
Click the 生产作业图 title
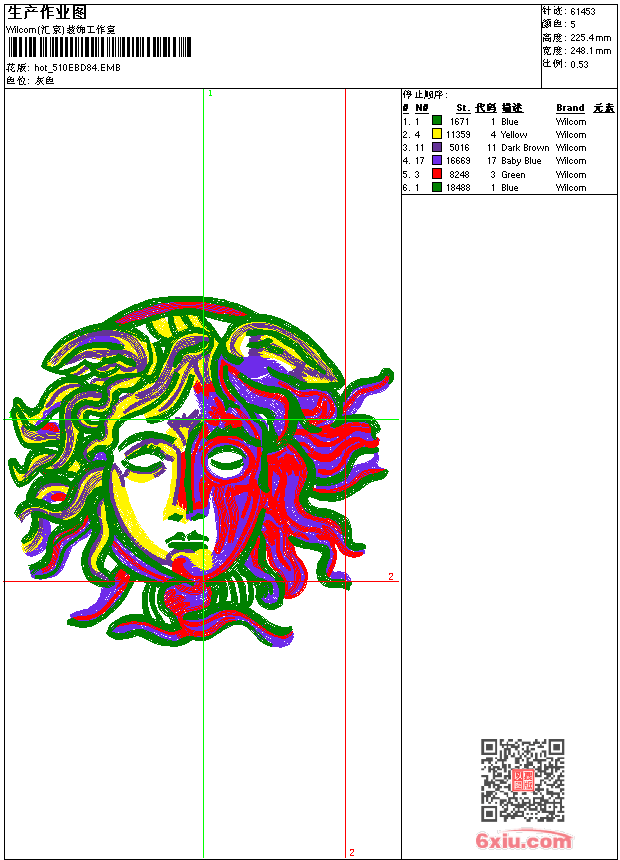pyautogui.click(x=47, y=12)
